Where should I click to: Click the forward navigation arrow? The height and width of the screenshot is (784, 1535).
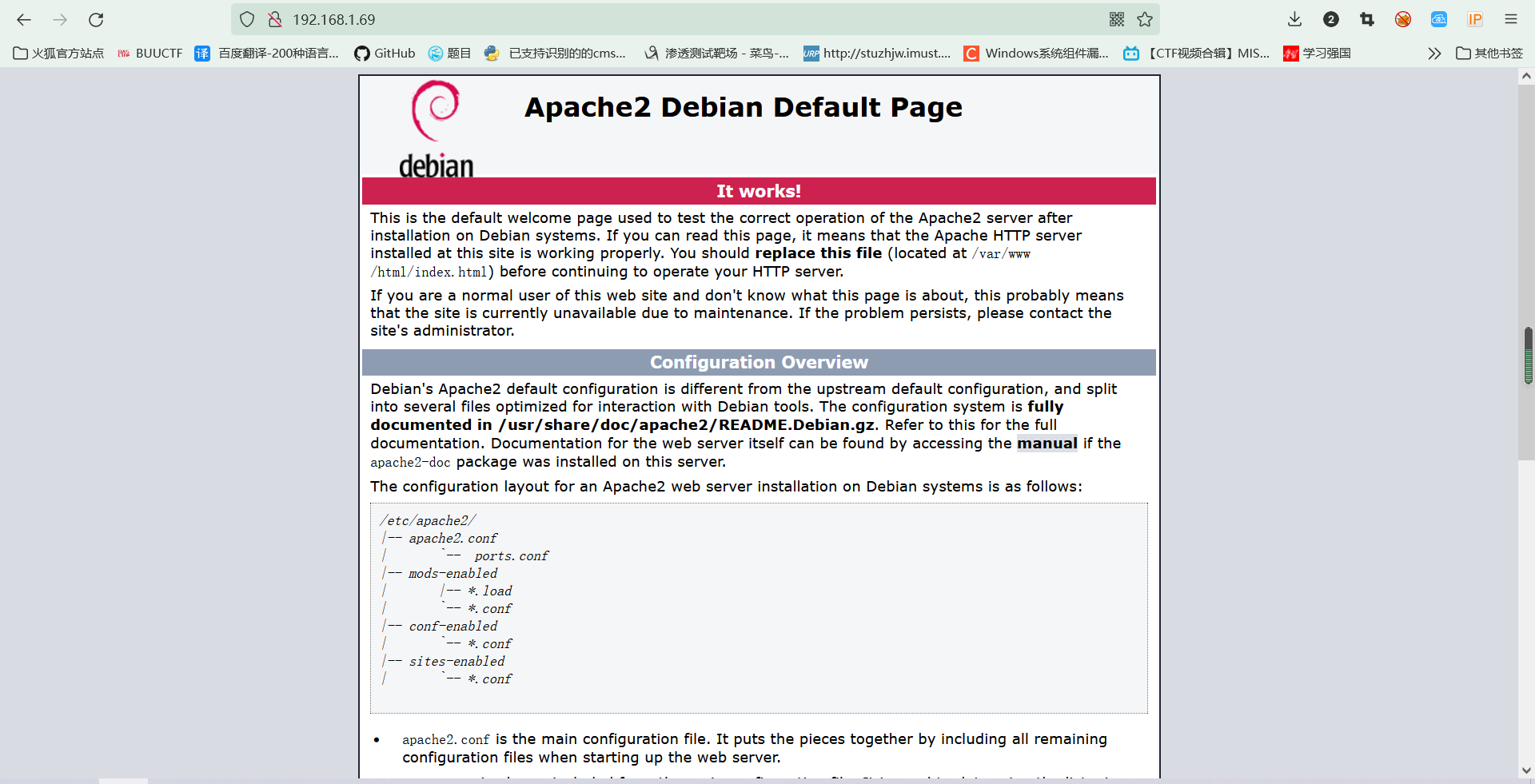[60, 19]
